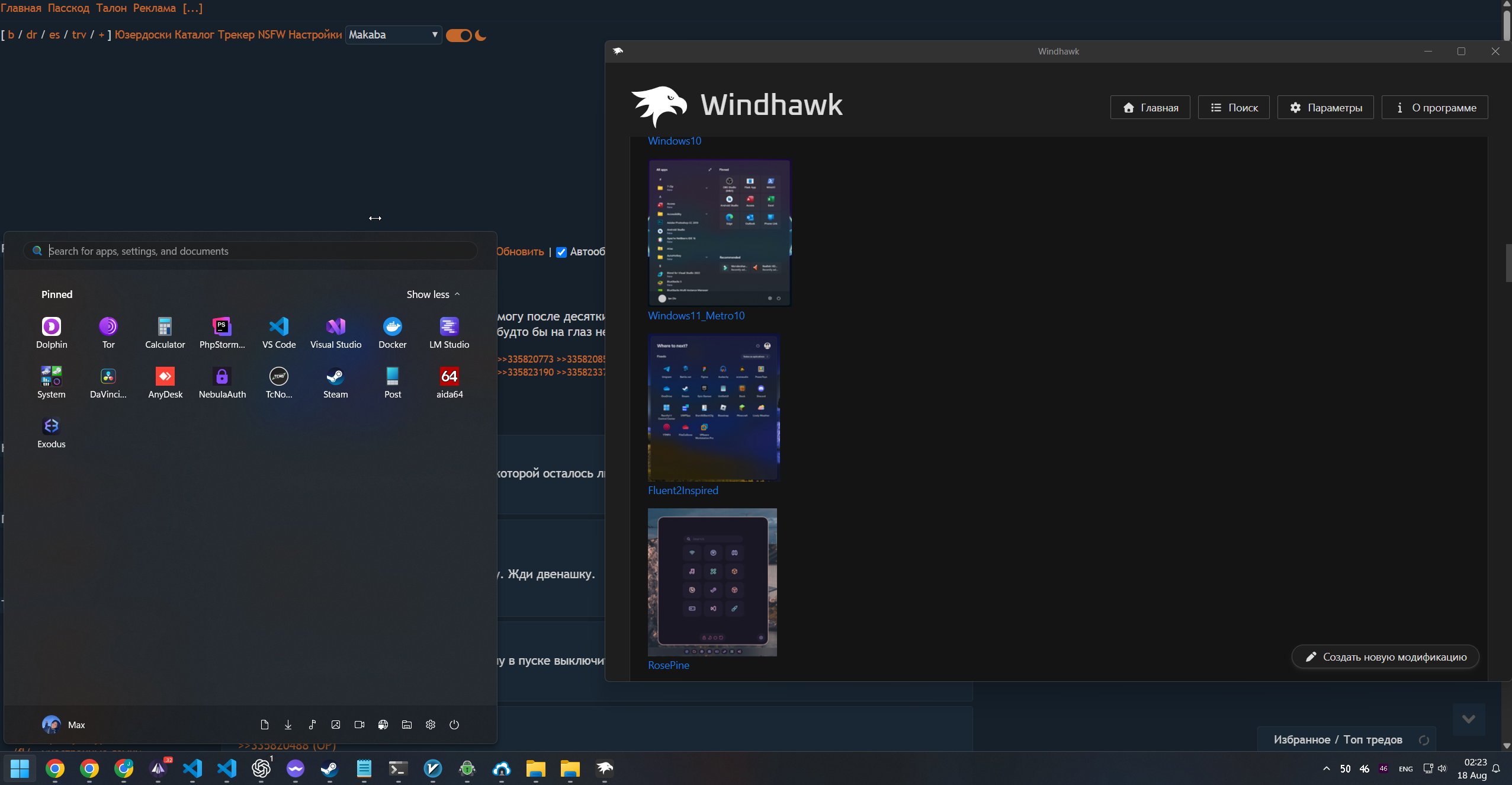1512x785 pixels.
Task: Click the Создать новую модификацию button
Action: 1385,656
